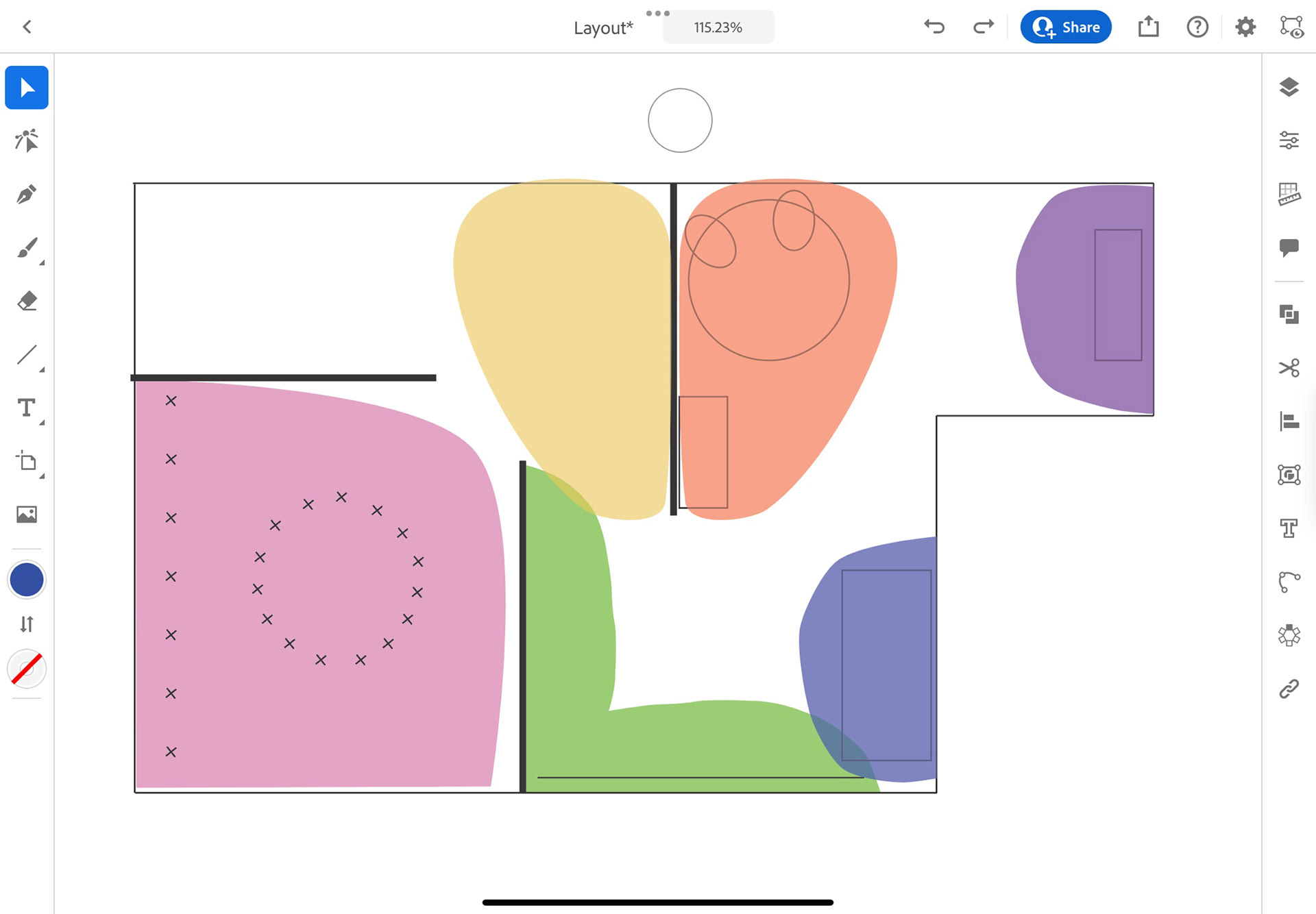Image resolution: width=1316 pixels, height=914 pixels.
Task: Pick the Type tool
Action: coord(26,408)
